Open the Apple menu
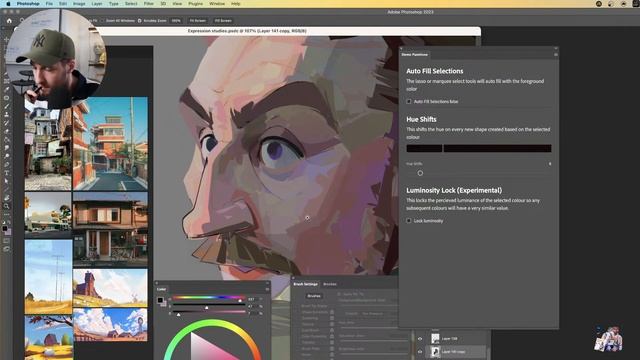The height and width of the screenshot is (360, 640). pos(8,4)
